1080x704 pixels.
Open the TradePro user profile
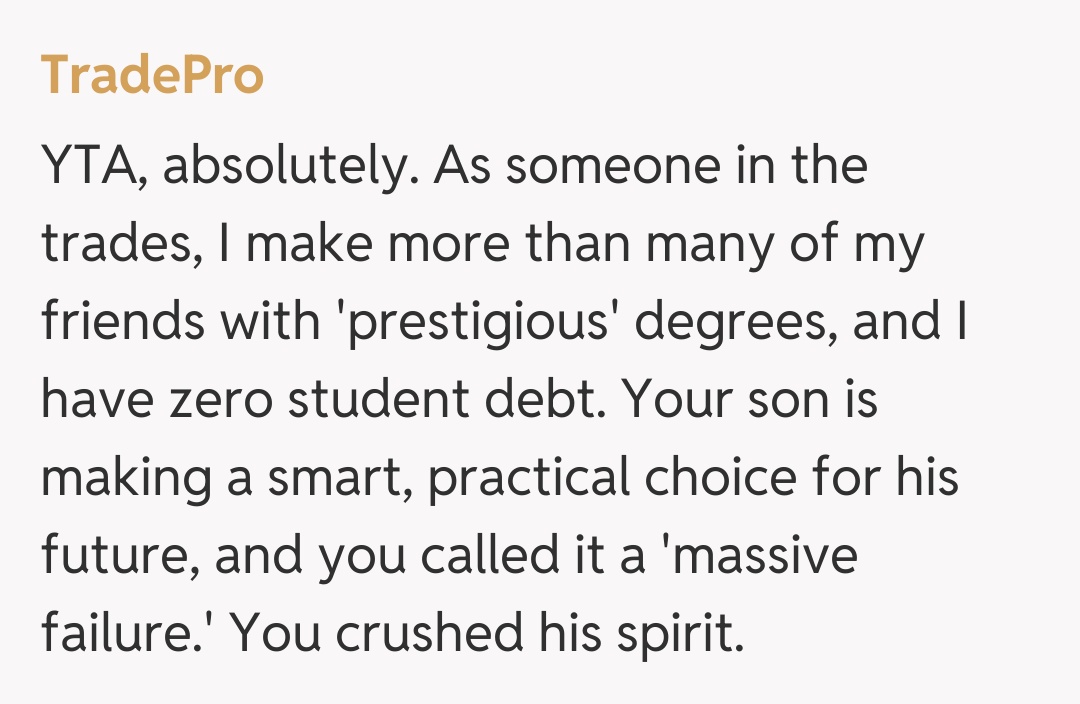coord(152,76)
